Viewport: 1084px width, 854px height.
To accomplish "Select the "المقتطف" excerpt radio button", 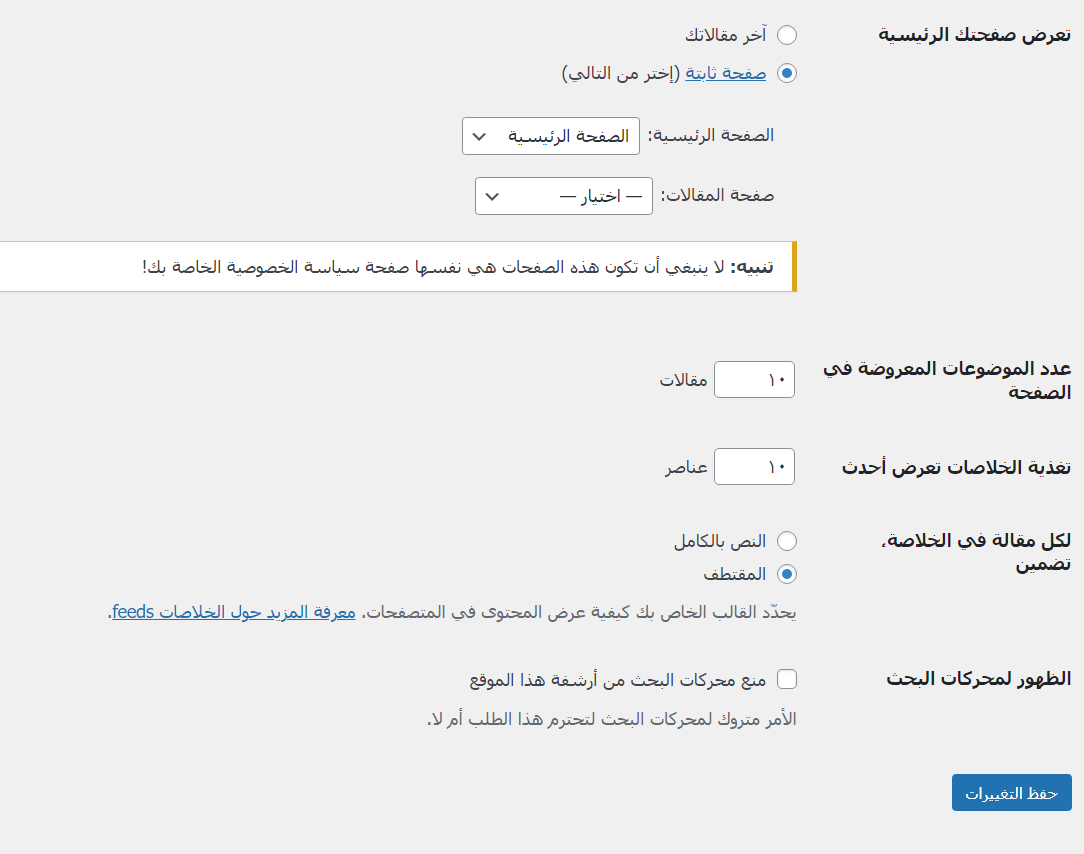I will (787, 574).
